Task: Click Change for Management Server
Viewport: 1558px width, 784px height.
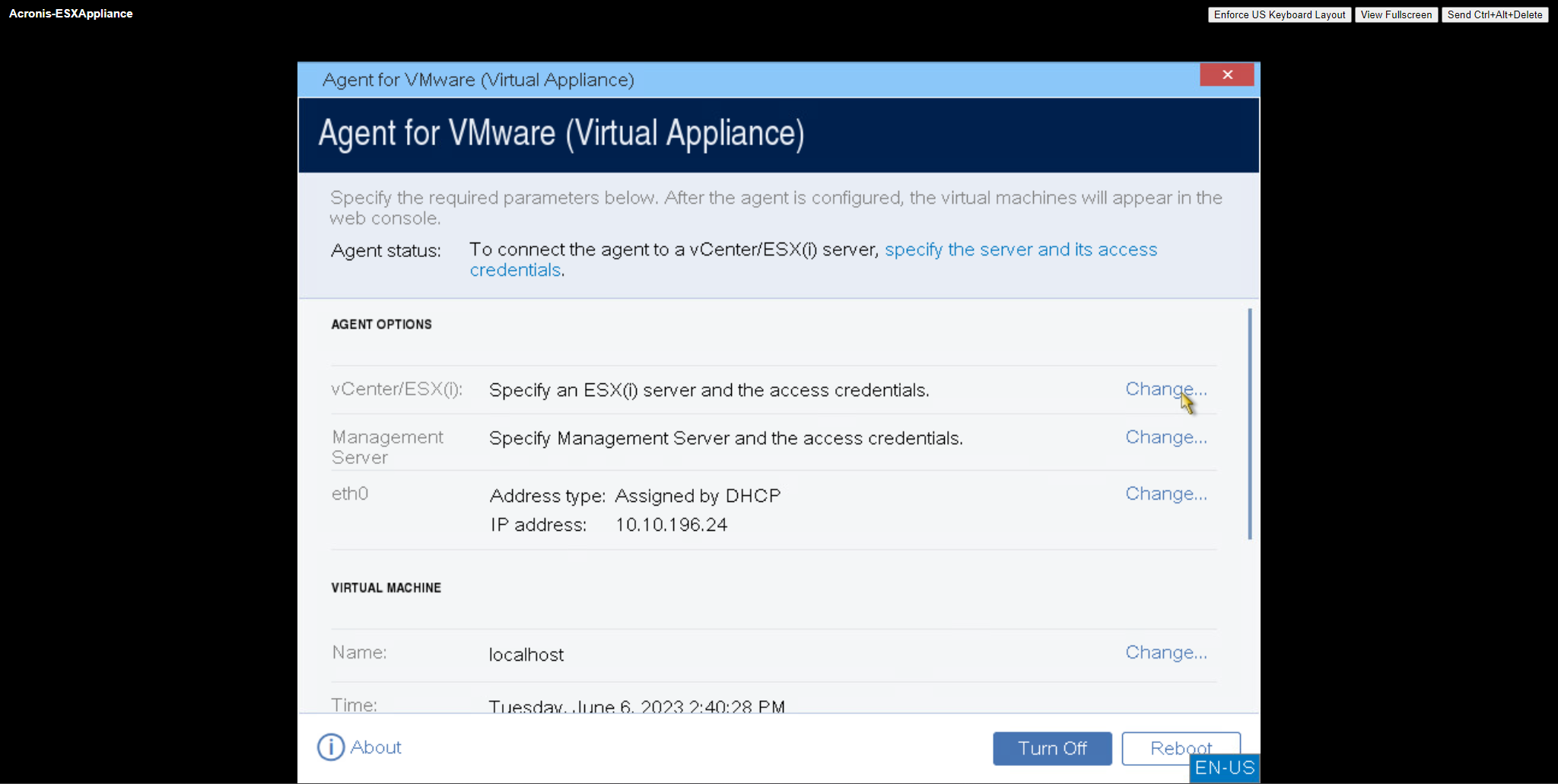Action: point(1166,437)
